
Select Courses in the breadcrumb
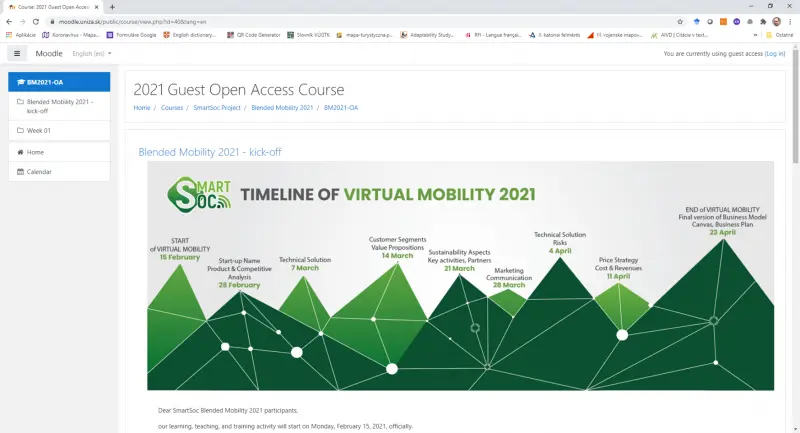[x=172, y=107]
